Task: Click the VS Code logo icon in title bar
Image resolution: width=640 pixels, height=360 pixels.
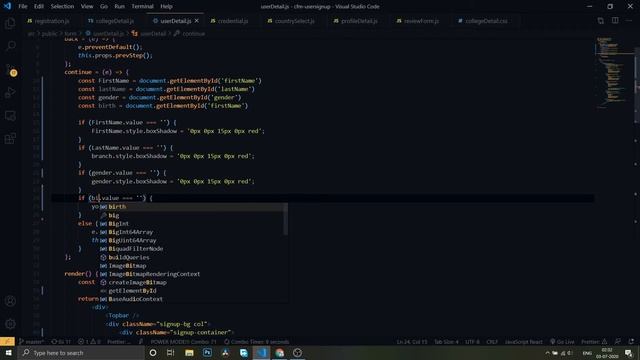Action: 7,6
